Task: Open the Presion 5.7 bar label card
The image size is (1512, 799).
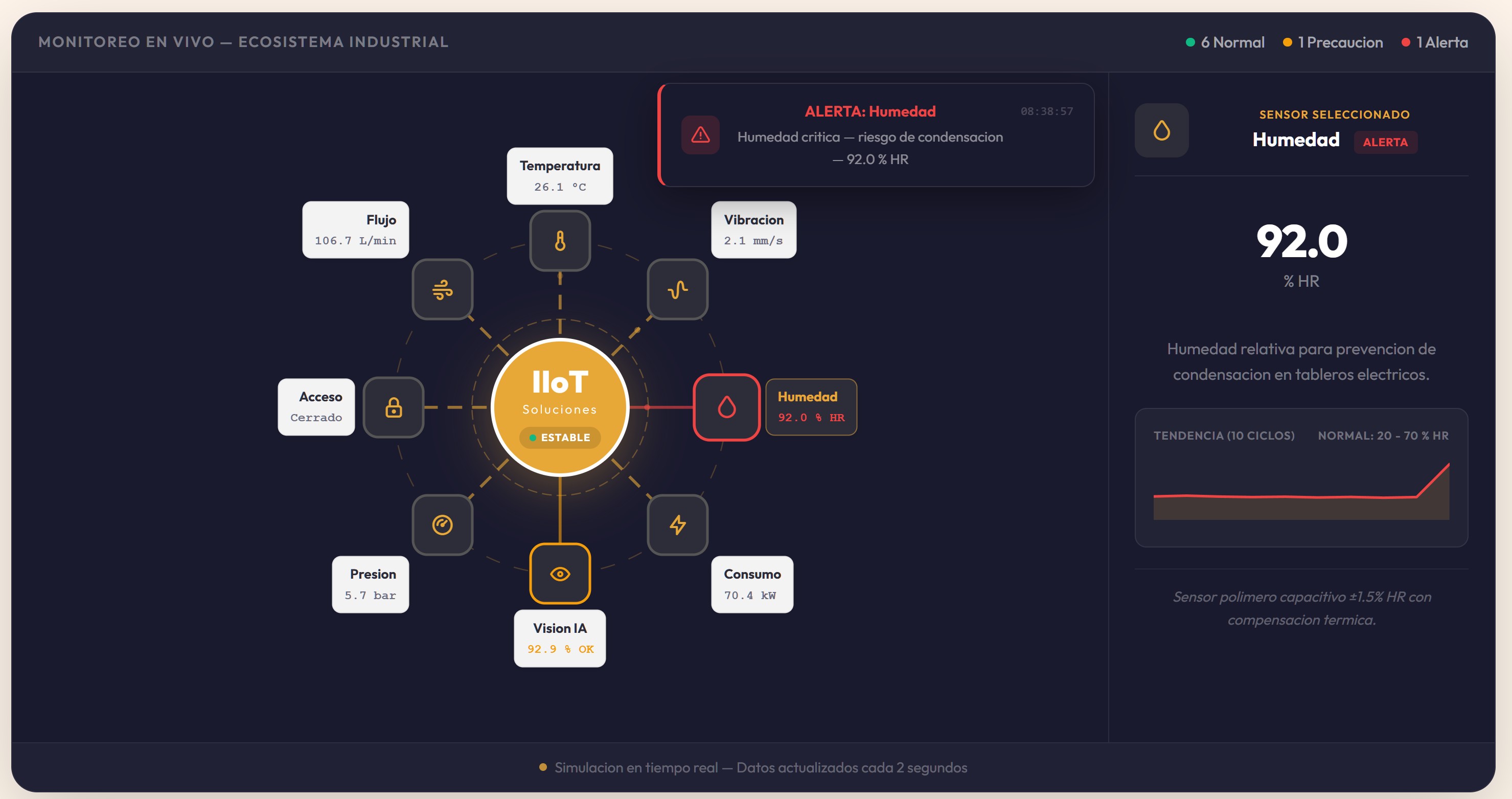Action: pos(371,584)
